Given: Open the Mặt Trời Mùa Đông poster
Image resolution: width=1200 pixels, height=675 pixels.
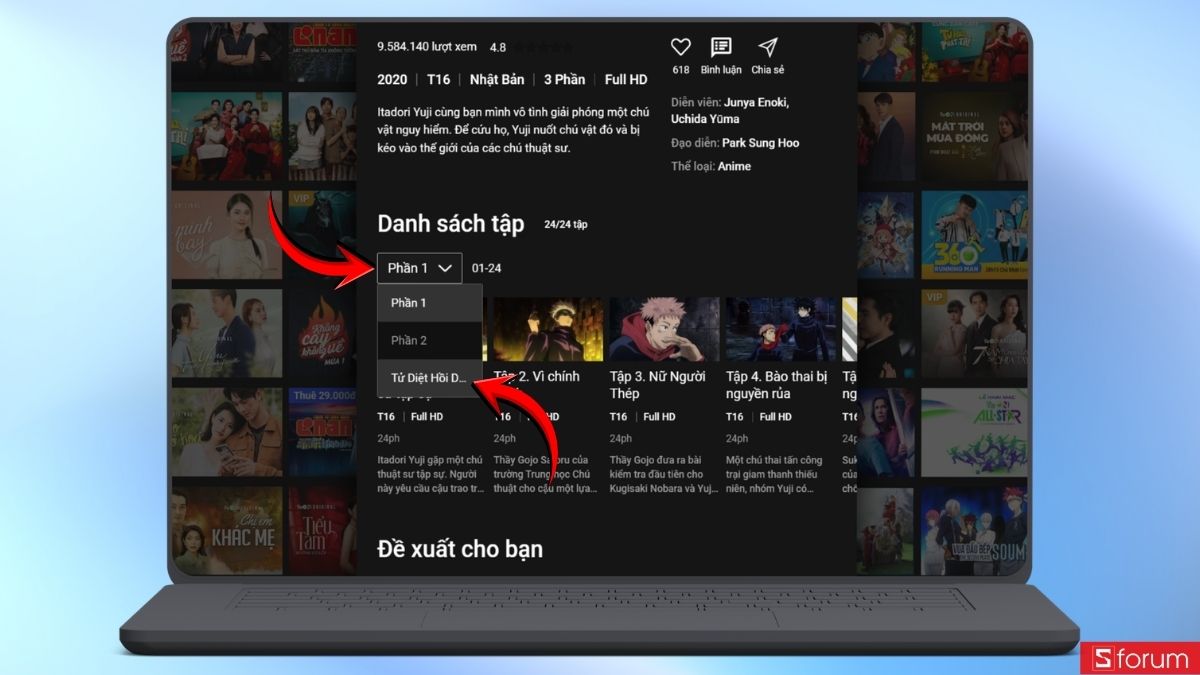Looking at the screenshot, I should tap(973, 135).
